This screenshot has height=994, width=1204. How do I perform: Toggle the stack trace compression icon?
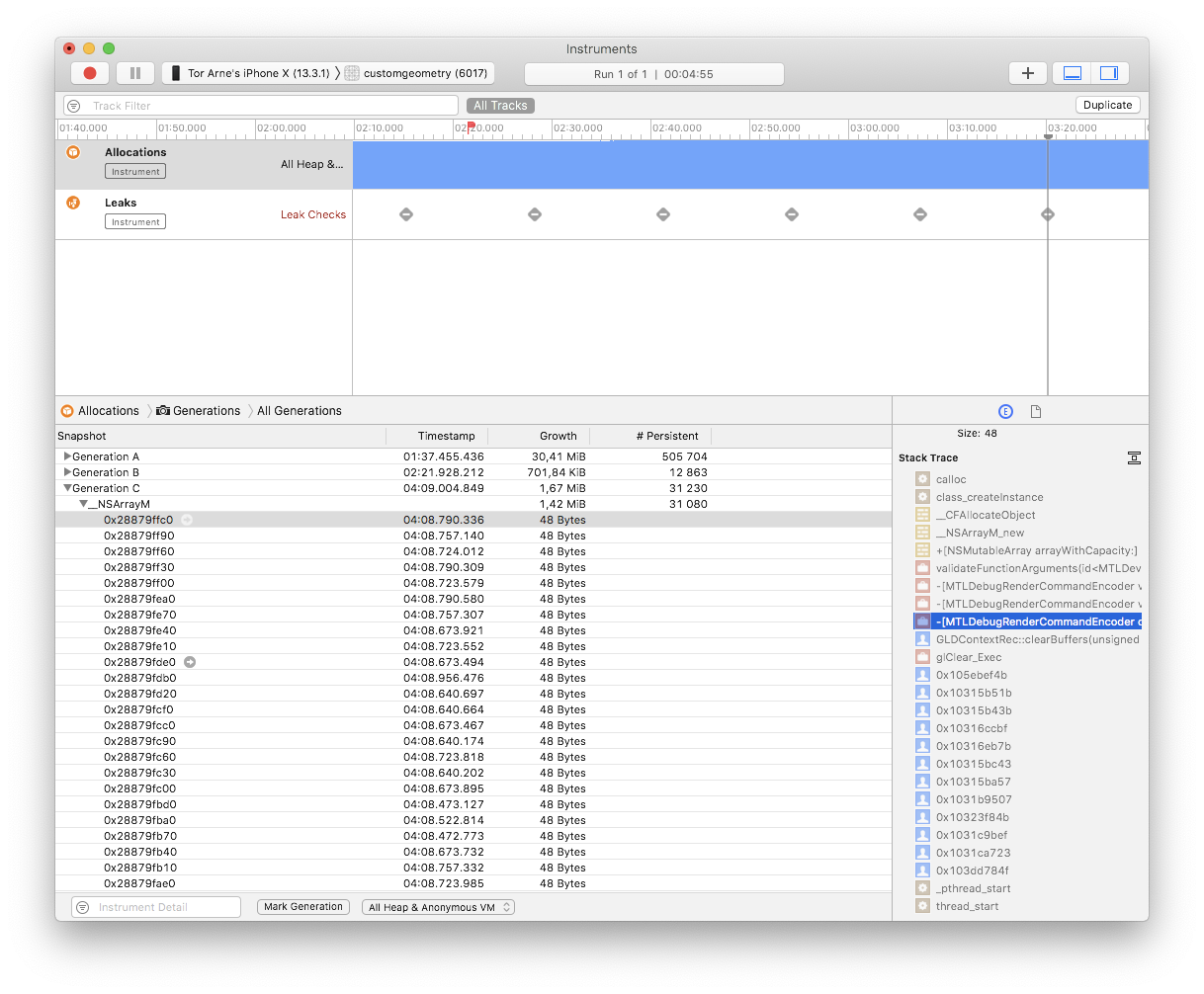(x=1134, y=457)
